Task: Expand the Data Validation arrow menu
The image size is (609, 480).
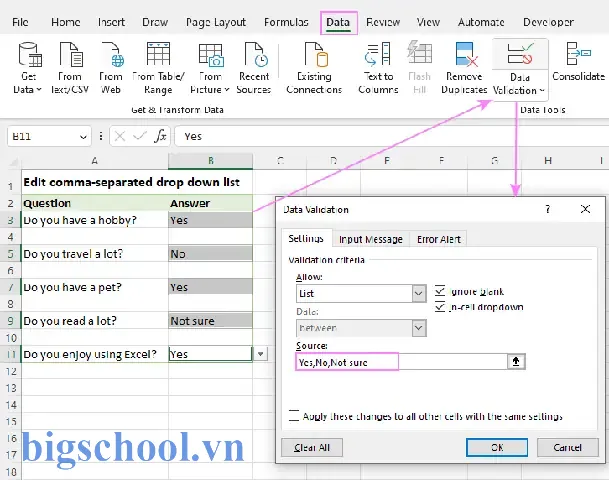Action: click(541, 90)
